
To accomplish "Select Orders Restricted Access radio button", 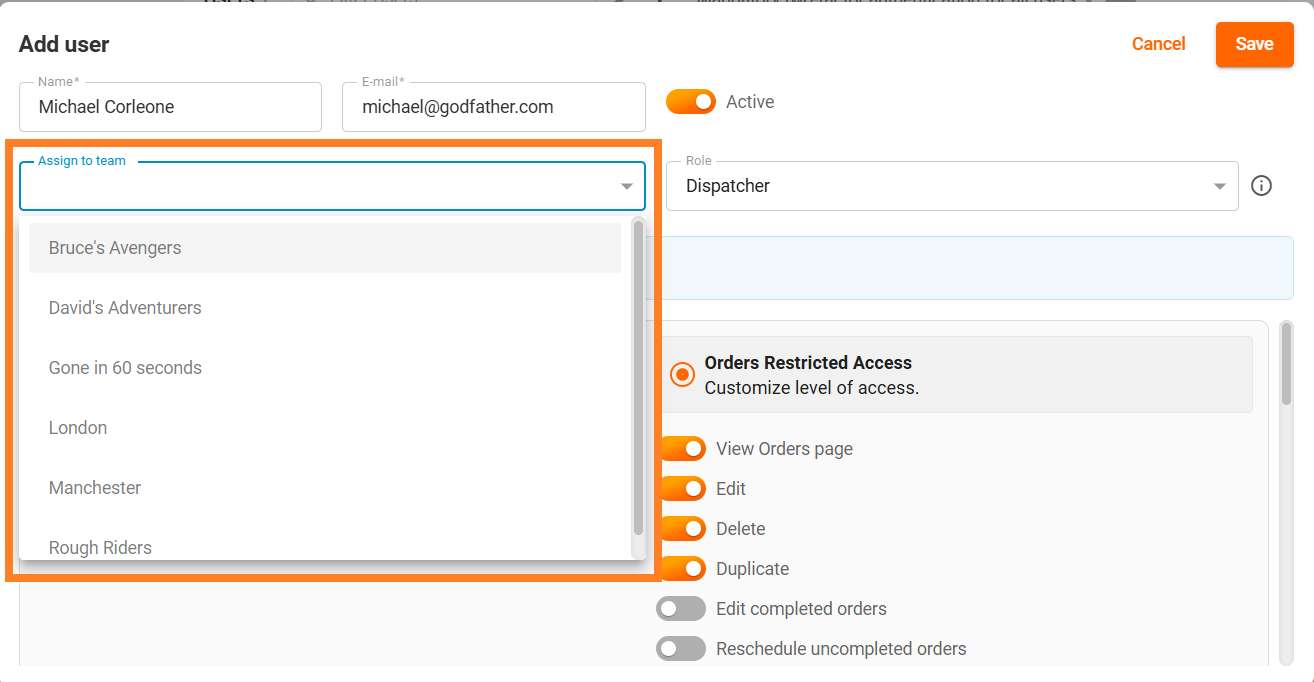I will 683,375.
